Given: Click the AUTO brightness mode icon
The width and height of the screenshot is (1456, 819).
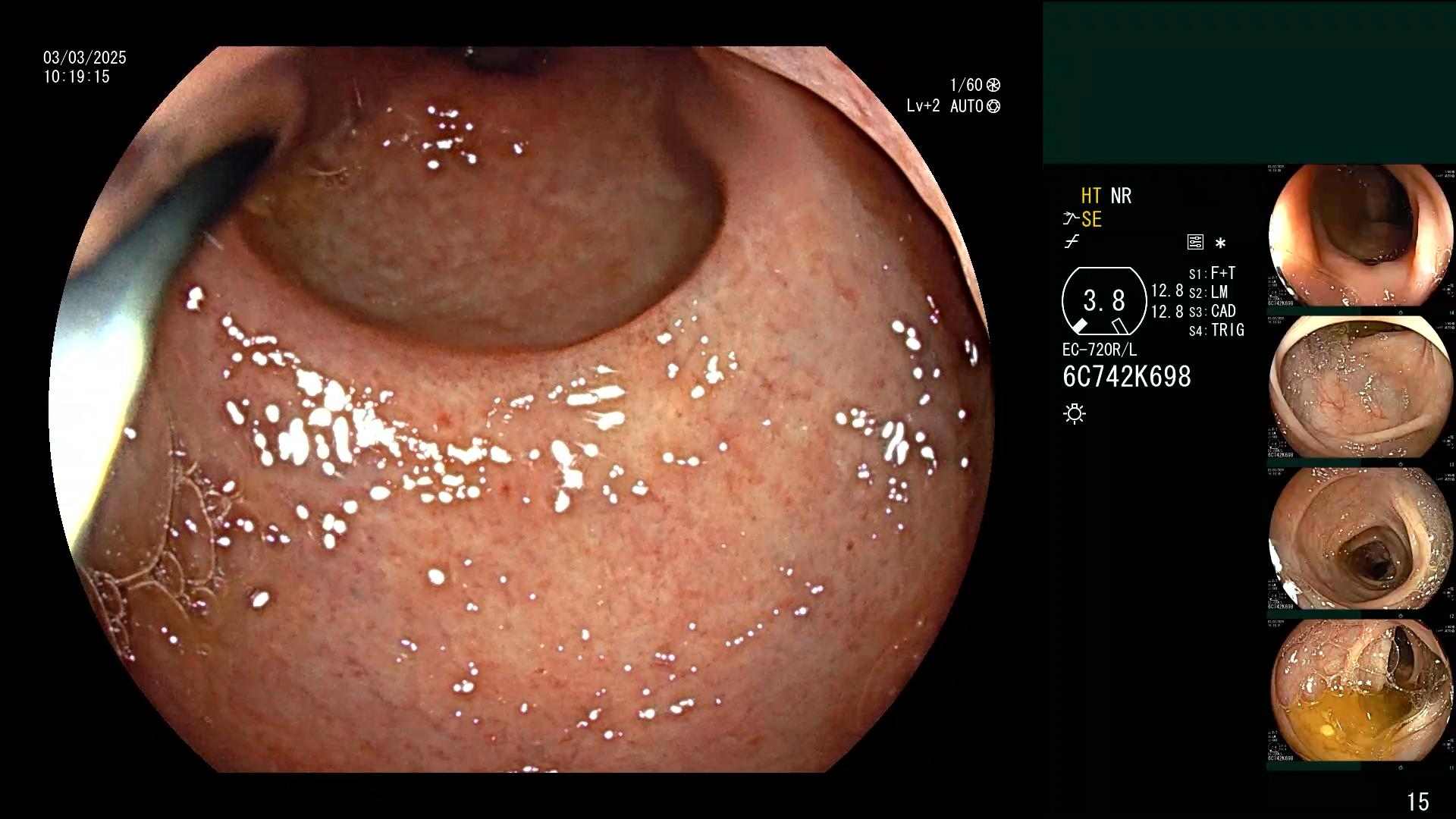Looking at the screenshot, I should [x=993, y=106].
